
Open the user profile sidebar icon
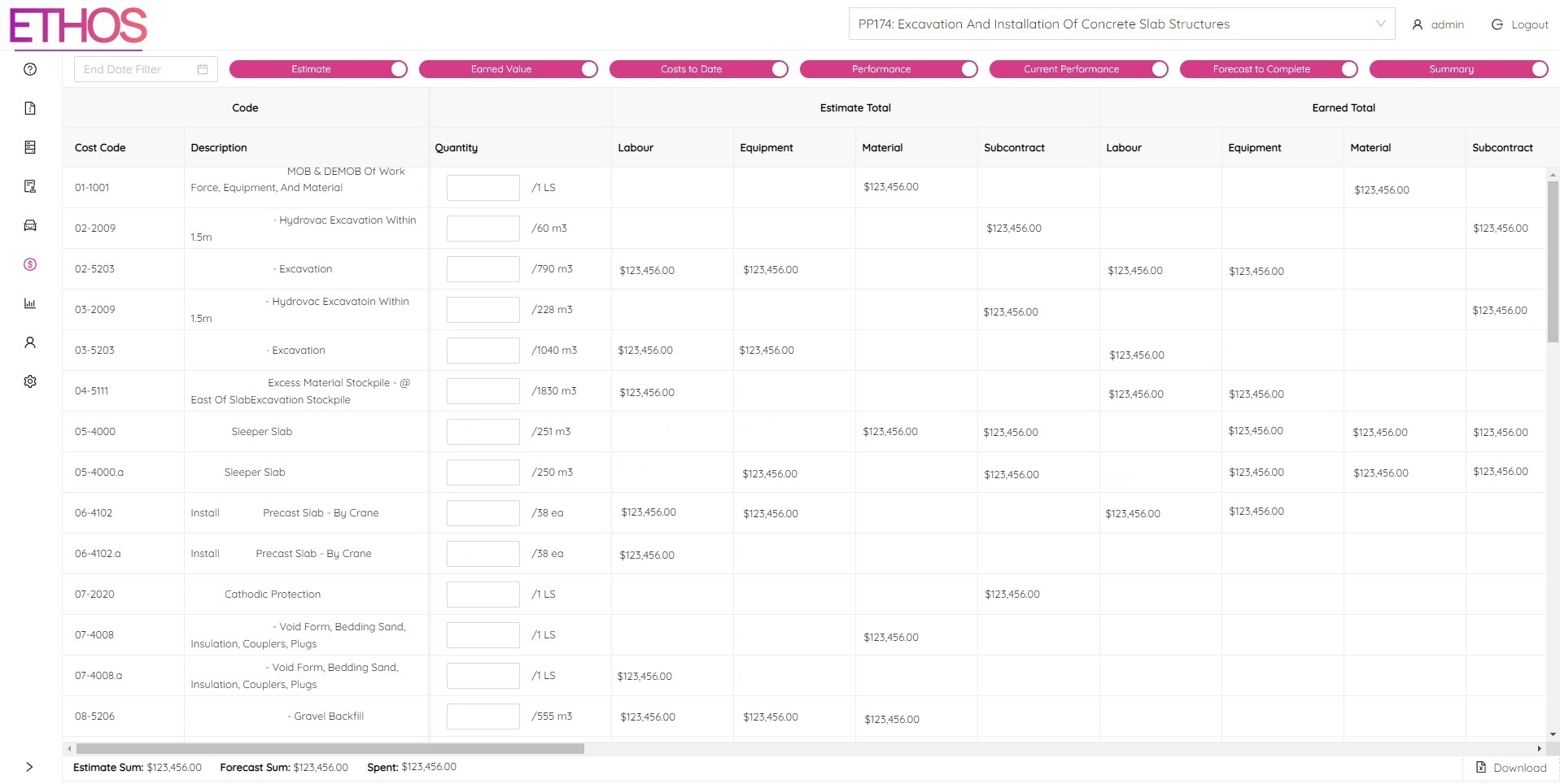[30, 342]
